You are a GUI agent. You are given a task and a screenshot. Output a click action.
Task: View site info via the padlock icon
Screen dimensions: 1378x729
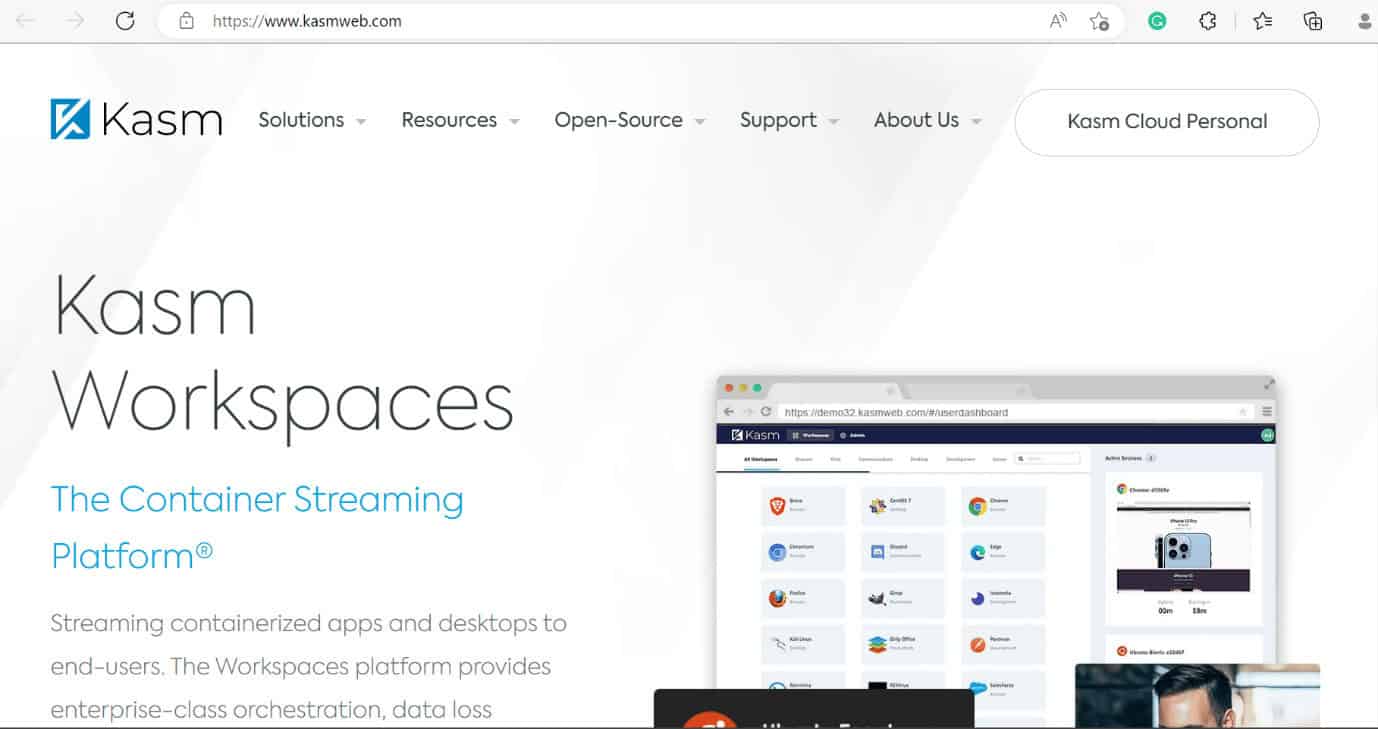coord(185,21)
